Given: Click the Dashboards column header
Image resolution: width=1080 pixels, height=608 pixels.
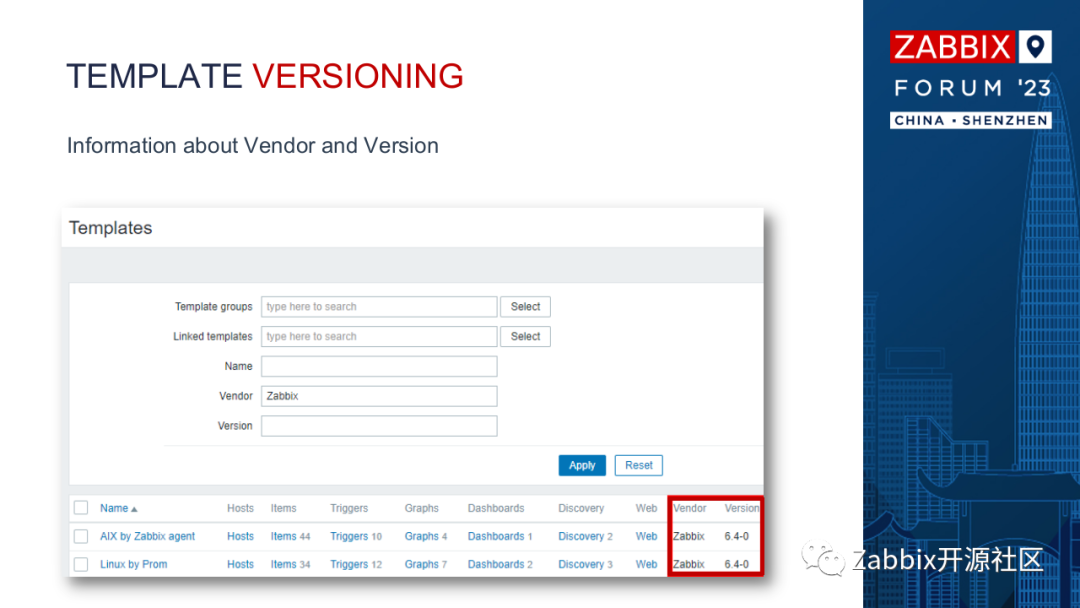Looking at the screenshot, I should tap(496, 508).
